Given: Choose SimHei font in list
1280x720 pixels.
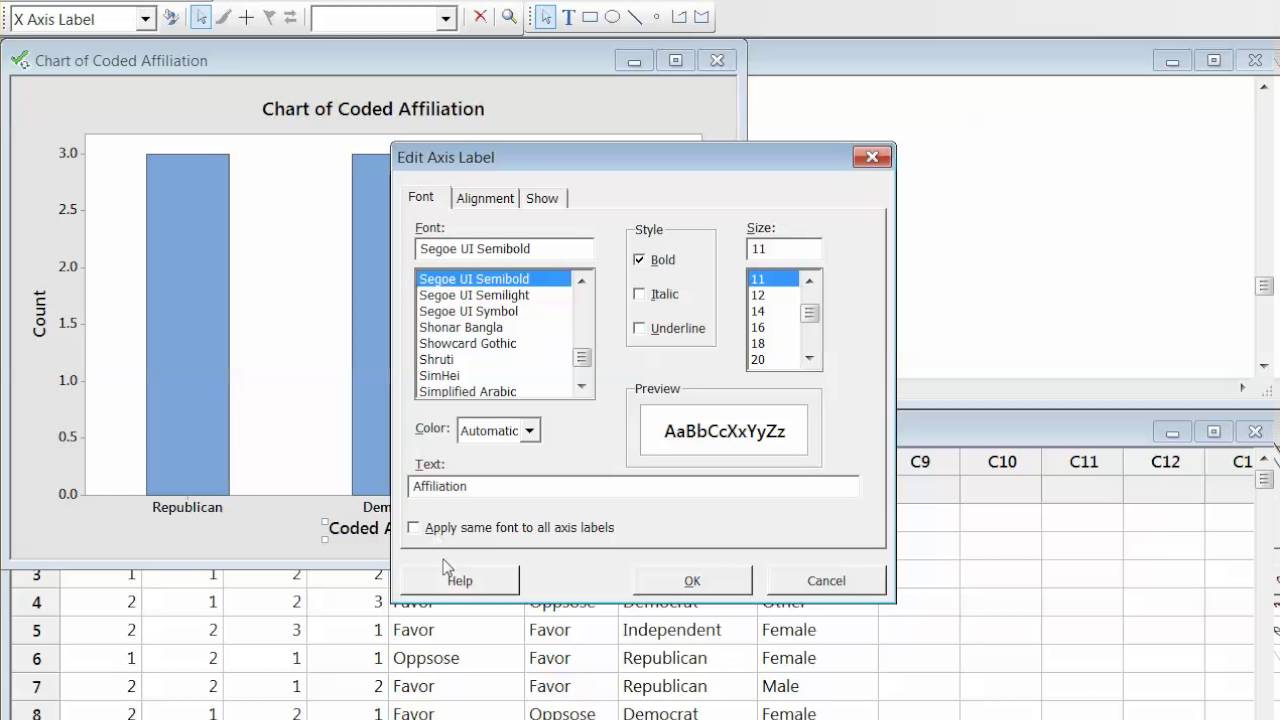Looking at the screenshot, I should [493, 375].
